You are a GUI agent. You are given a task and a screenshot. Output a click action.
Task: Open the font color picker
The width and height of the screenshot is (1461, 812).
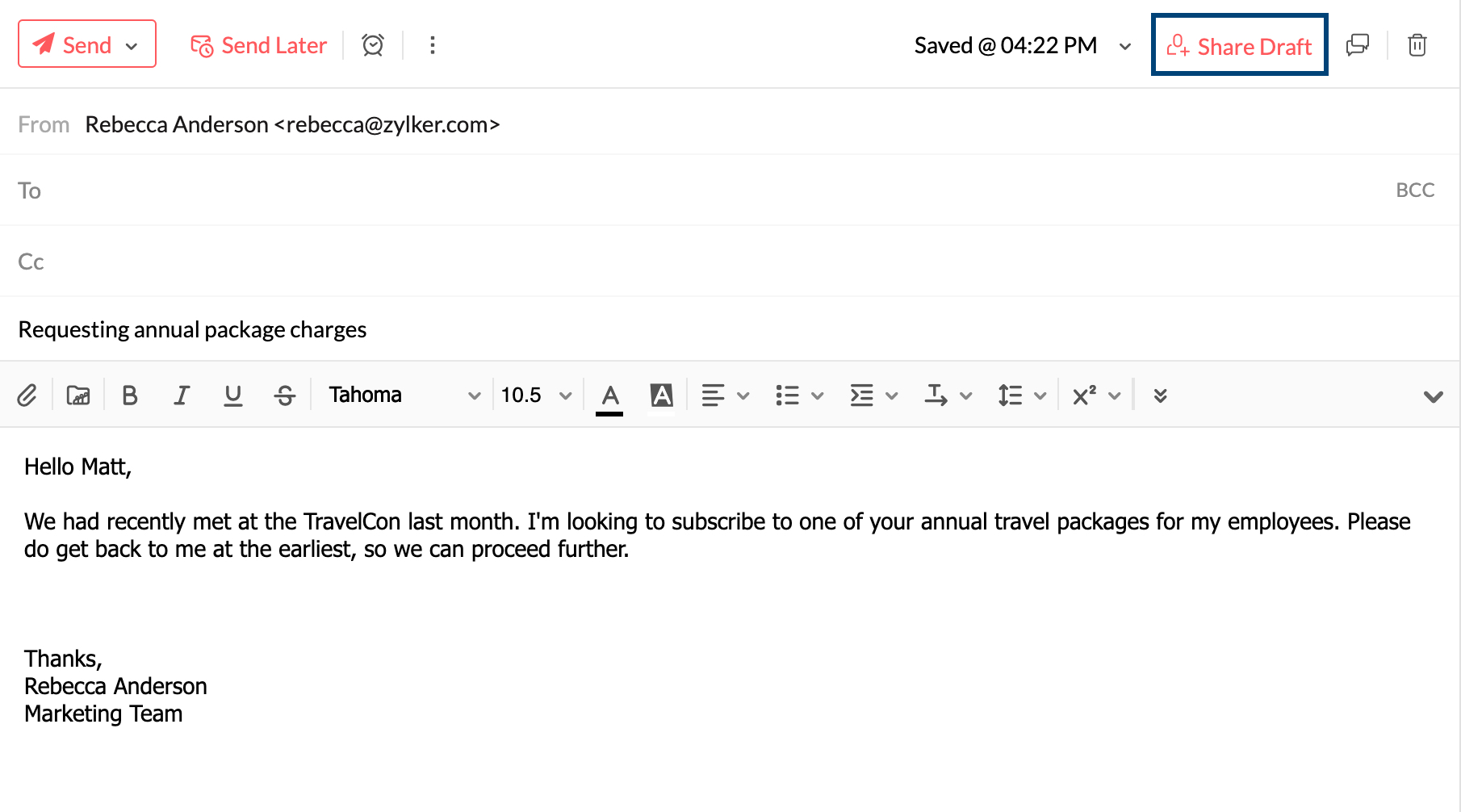(609, 395)
